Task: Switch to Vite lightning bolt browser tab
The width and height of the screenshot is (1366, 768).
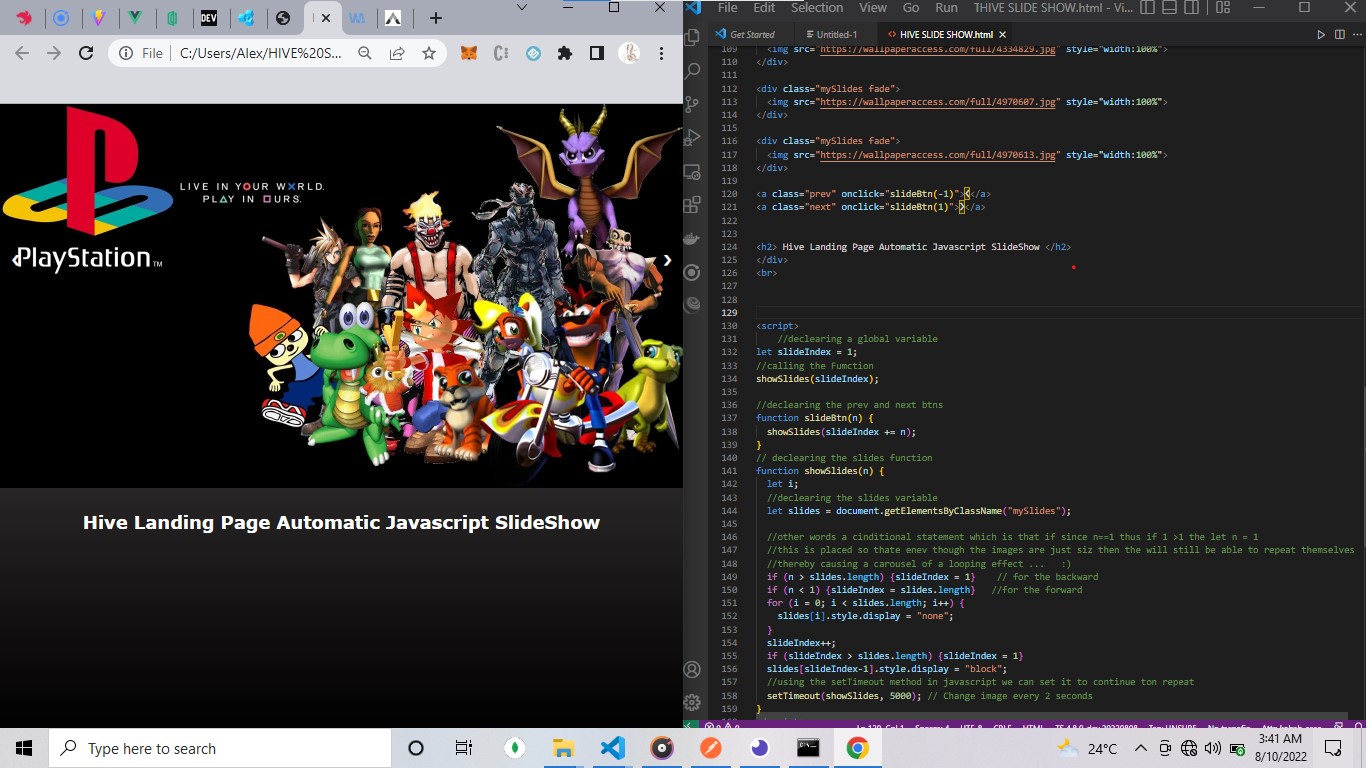Action: point(98,18)
